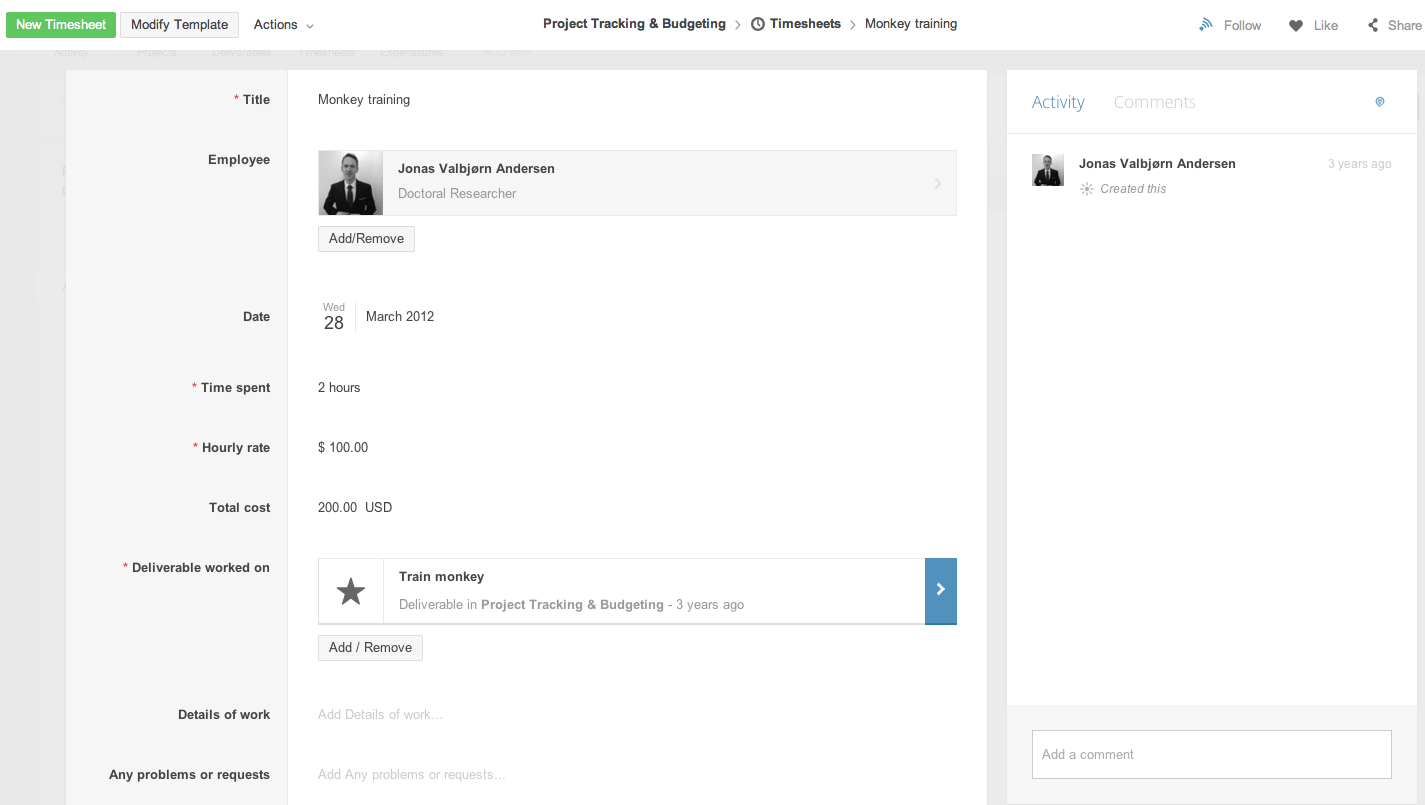Click the Follow RSS icon
Screen dimensions: 1425x805
click(x=1206, y=25)
